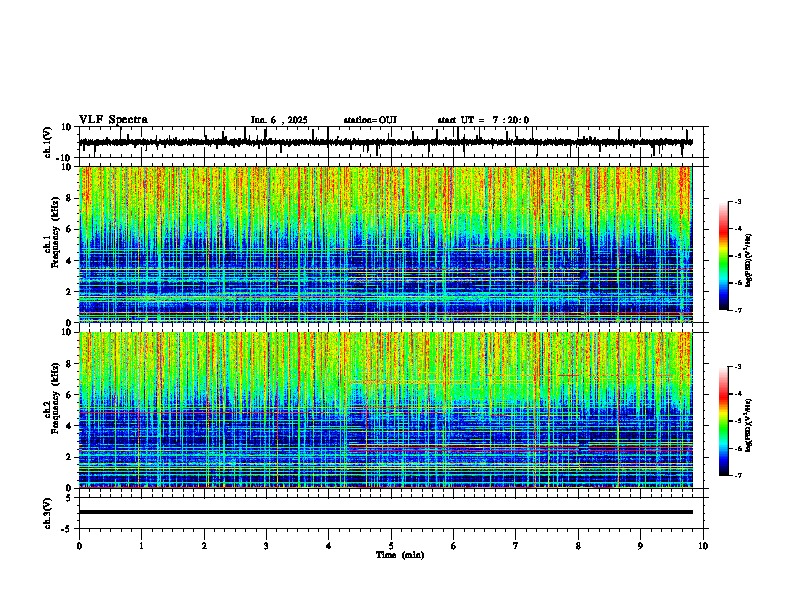Image resolution: width=792 pixels, height=612 pixels.
Task: Click the "-3" tick on ch.2 colorbar
Action: pyautogui.click(x=738, y=367)
